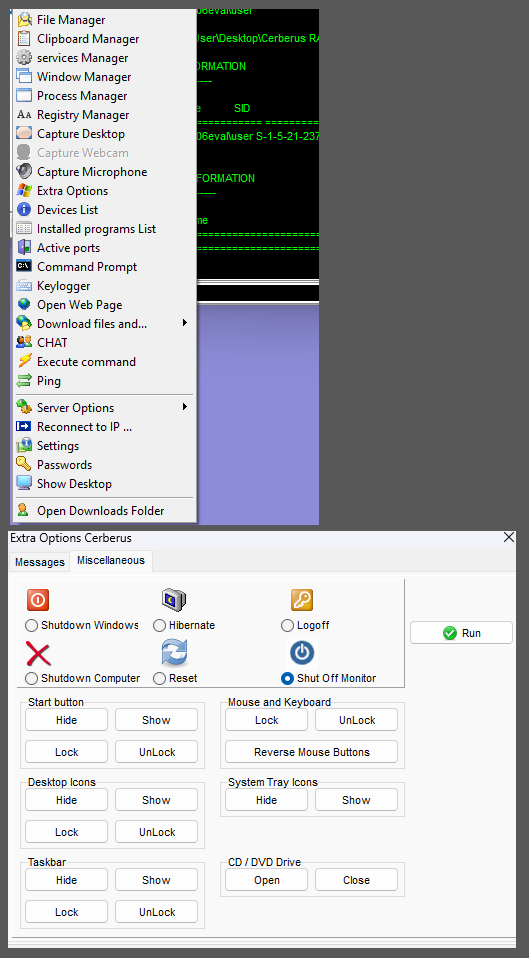Screen dimensions: 529x958
Task: Click the Clipboard Manager icon
Action: (24, 39)
